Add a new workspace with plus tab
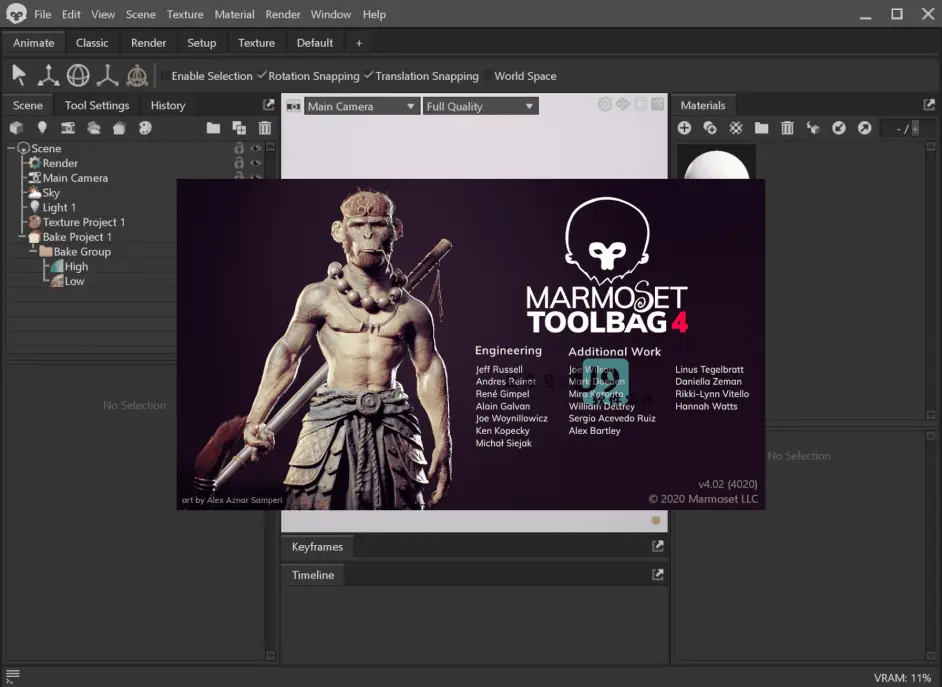This screenshot has width=942, height=687. coord(359,43)
